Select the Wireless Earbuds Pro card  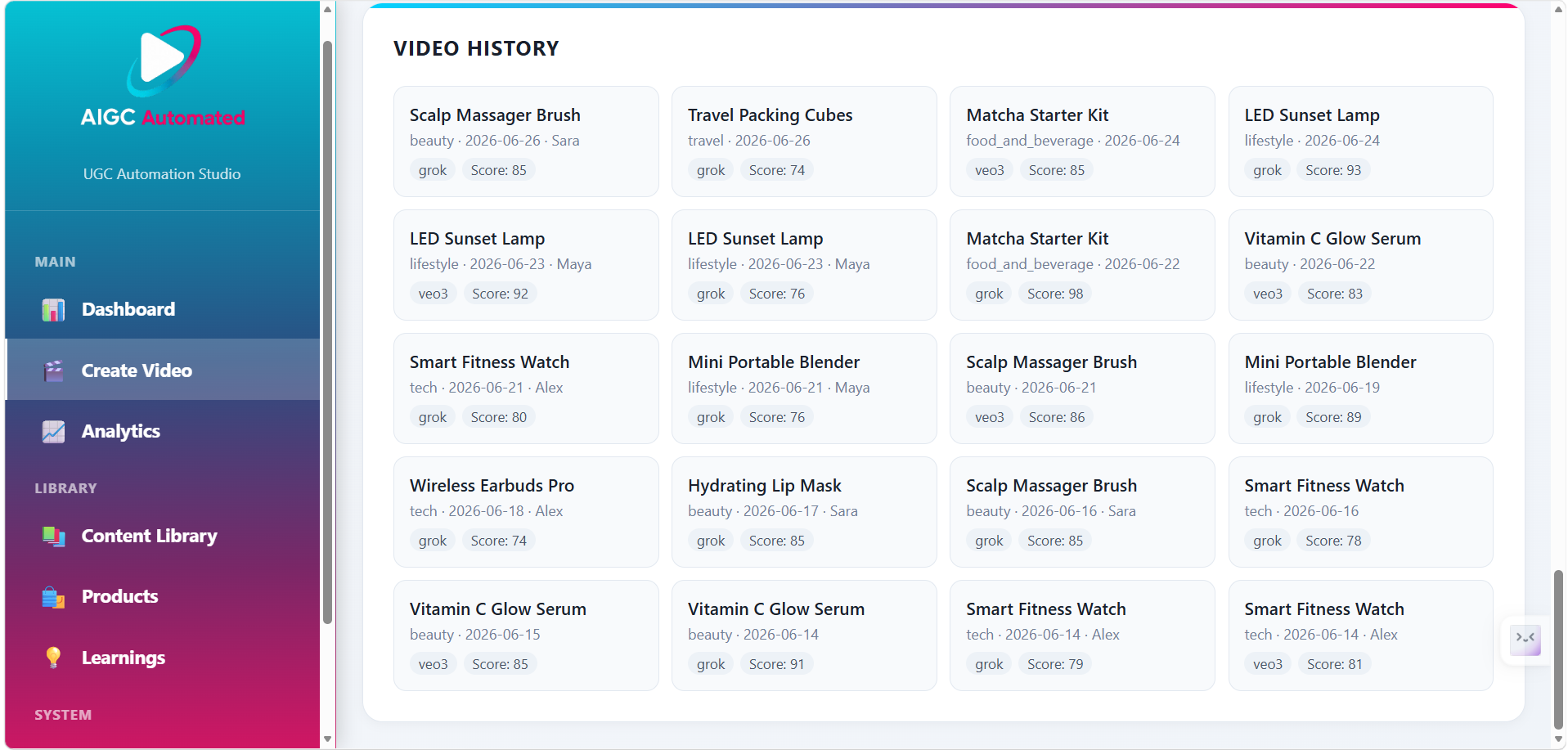526,512
